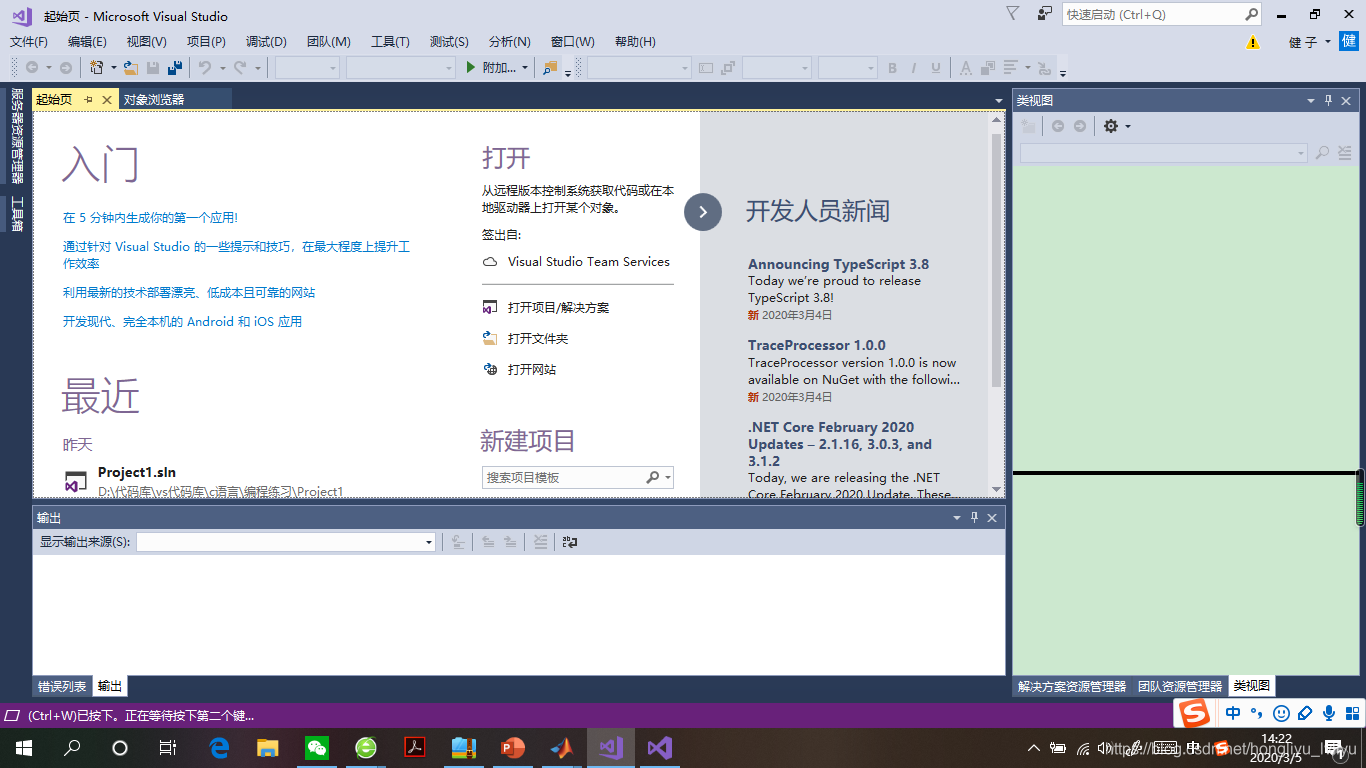
Task: Click the Class View new folder icon
Action: tap(1028, 126)
